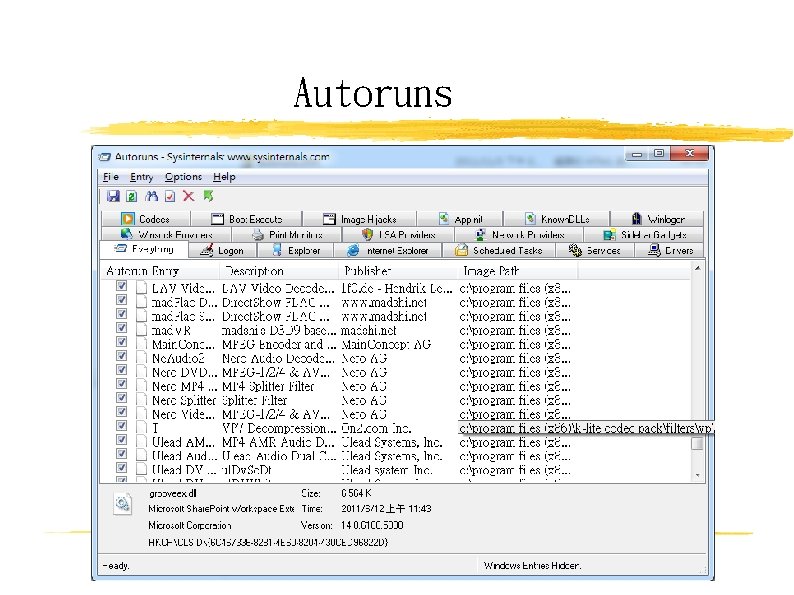Click the Refresh toolbar icon

(x=132, y=196)
